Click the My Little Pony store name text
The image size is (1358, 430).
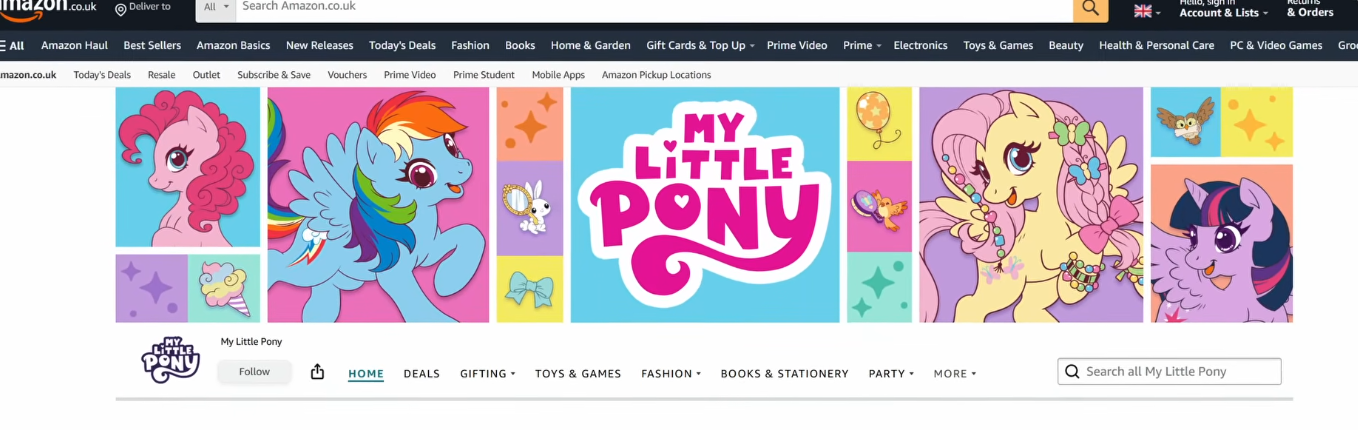251,342
